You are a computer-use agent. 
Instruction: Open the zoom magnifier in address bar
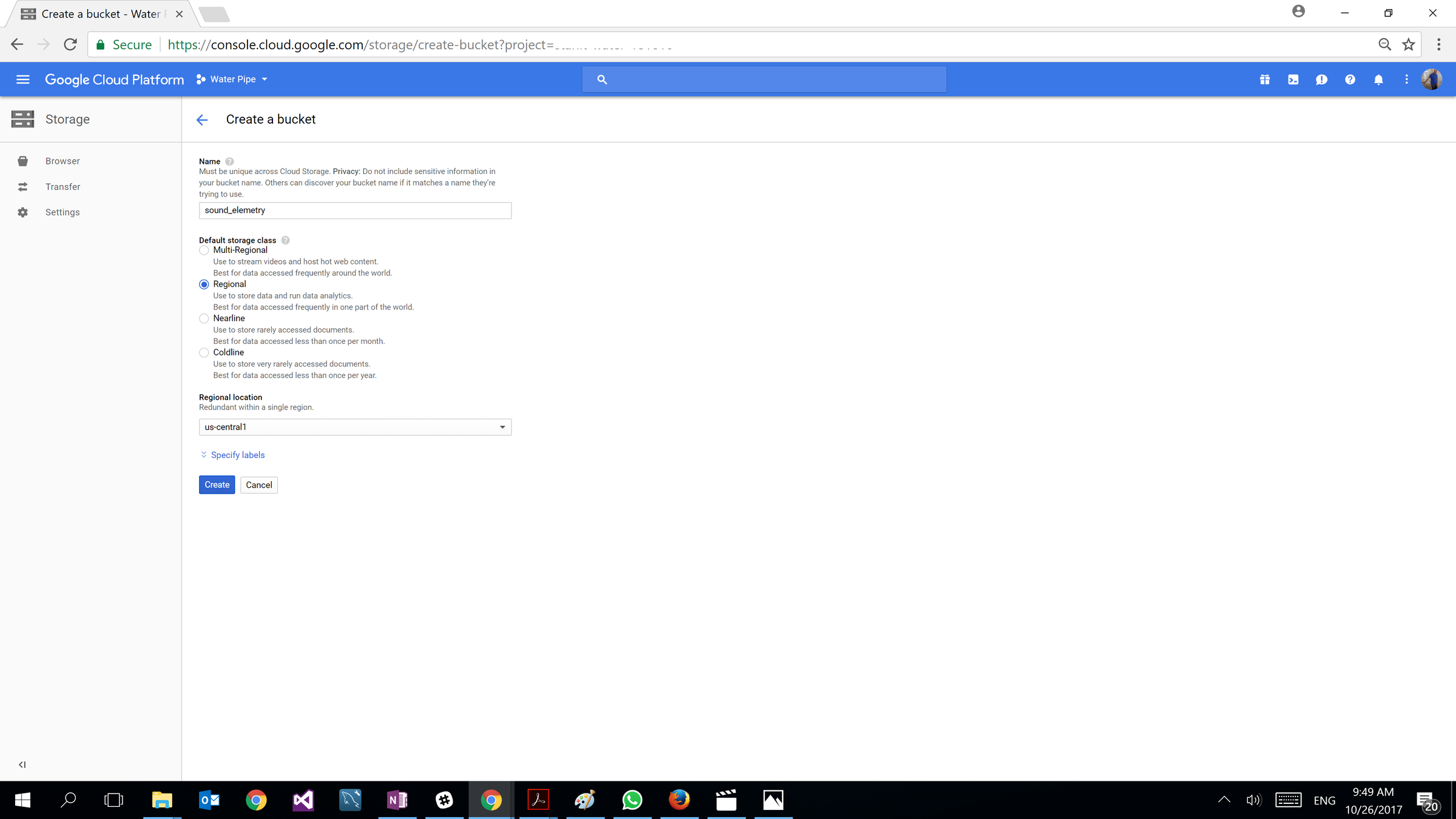pos(1385,44)
